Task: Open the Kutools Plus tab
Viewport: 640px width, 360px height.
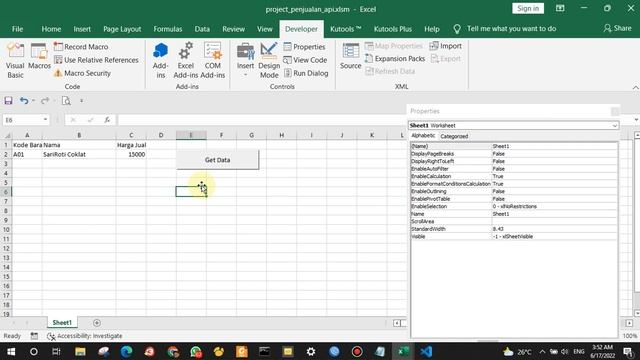Action: (x=393, y=29)
